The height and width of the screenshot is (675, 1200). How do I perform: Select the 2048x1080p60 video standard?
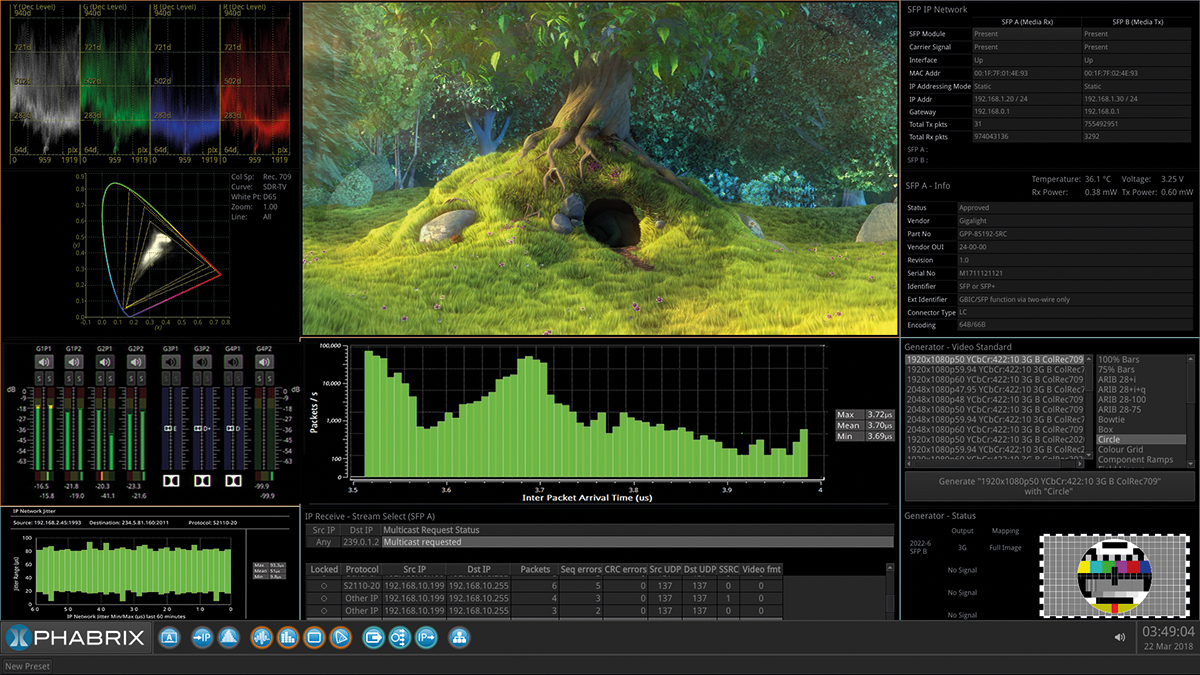995,429
